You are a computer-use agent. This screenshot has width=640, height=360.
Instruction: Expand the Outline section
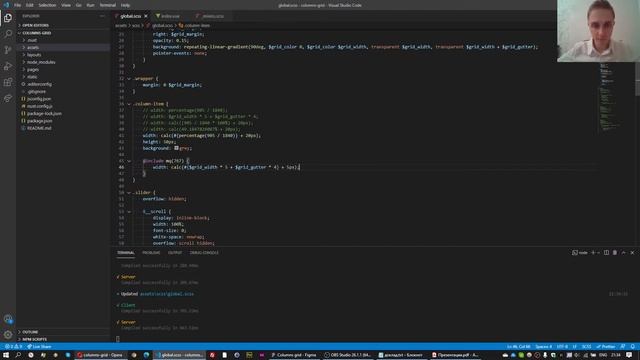coord(63,332)
